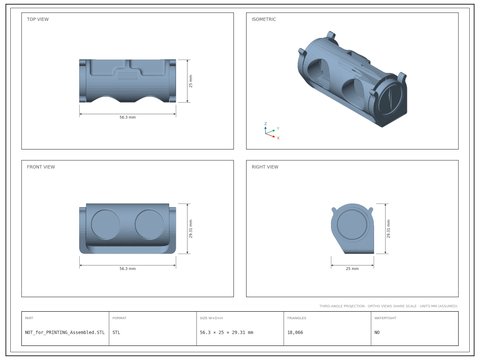Click the TRIANGLES header in title block
Viewport: 480px width, 360px height.
296,318
